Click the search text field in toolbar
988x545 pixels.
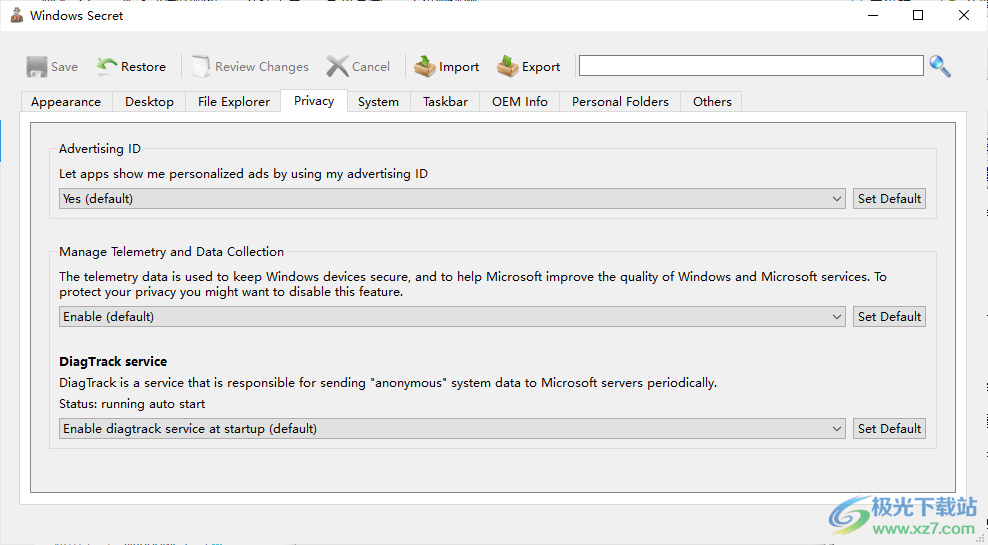750,66
